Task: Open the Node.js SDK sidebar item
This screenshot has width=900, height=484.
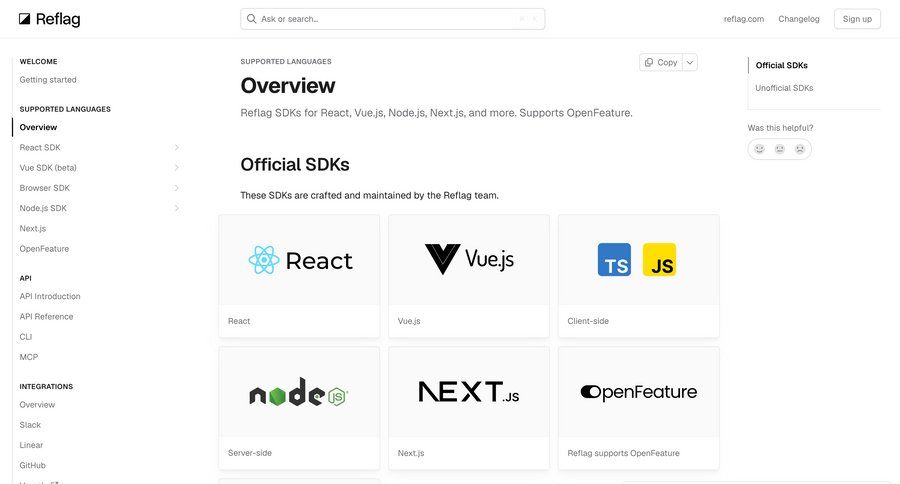Action: (43, 208)
